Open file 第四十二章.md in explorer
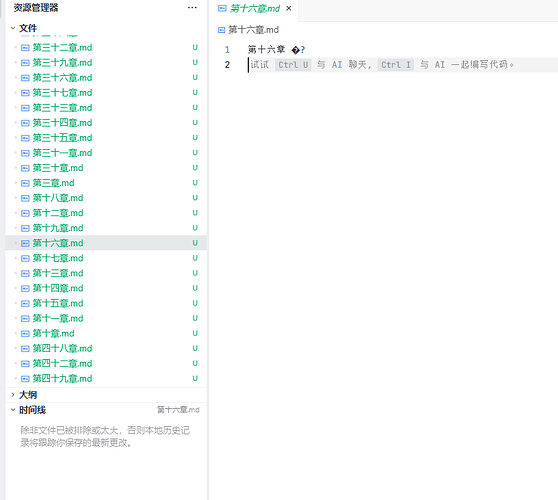 106,363
